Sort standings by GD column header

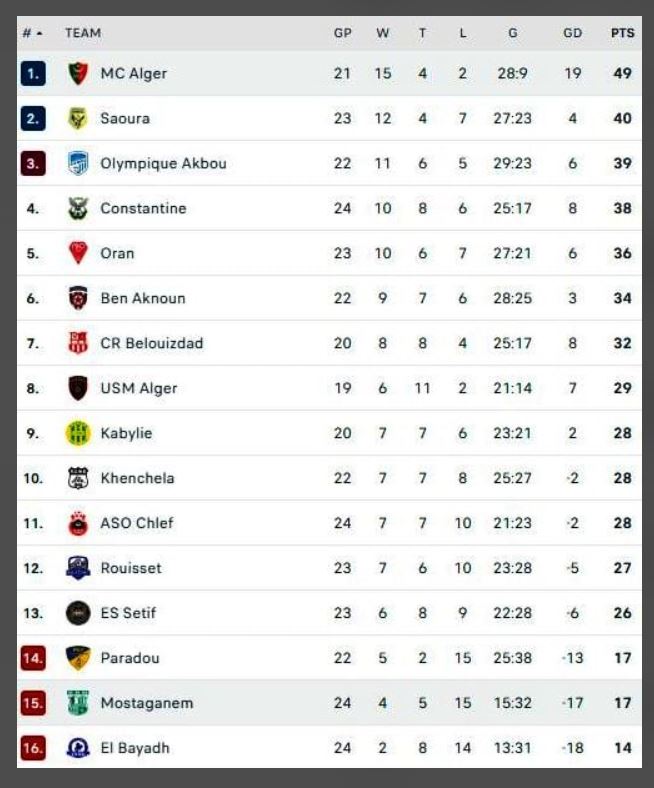pos(572,33)
